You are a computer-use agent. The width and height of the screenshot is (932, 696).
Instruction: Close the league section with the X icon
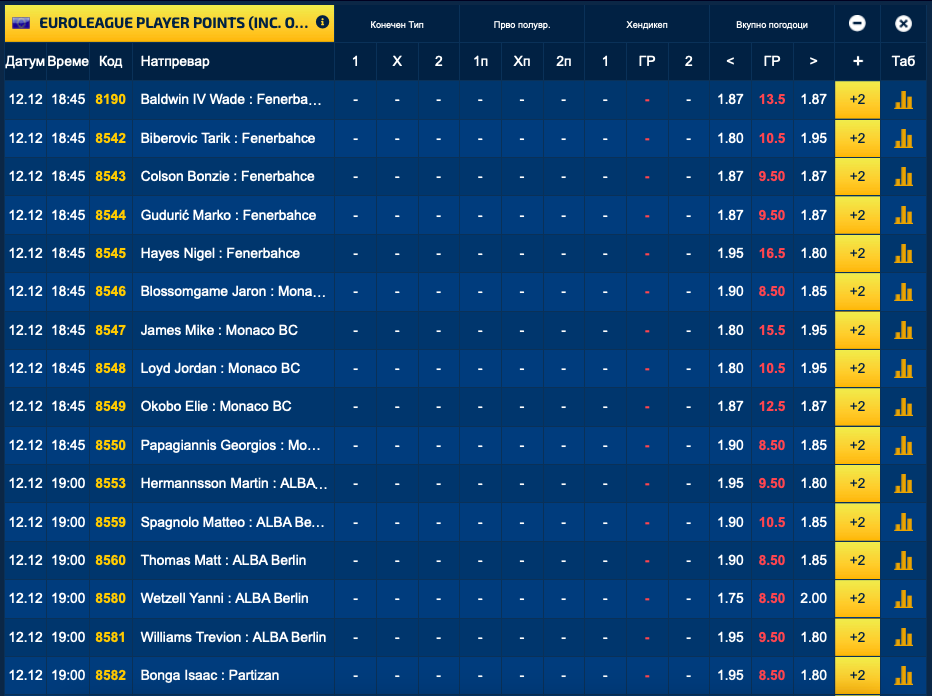[x=903, y=23]
